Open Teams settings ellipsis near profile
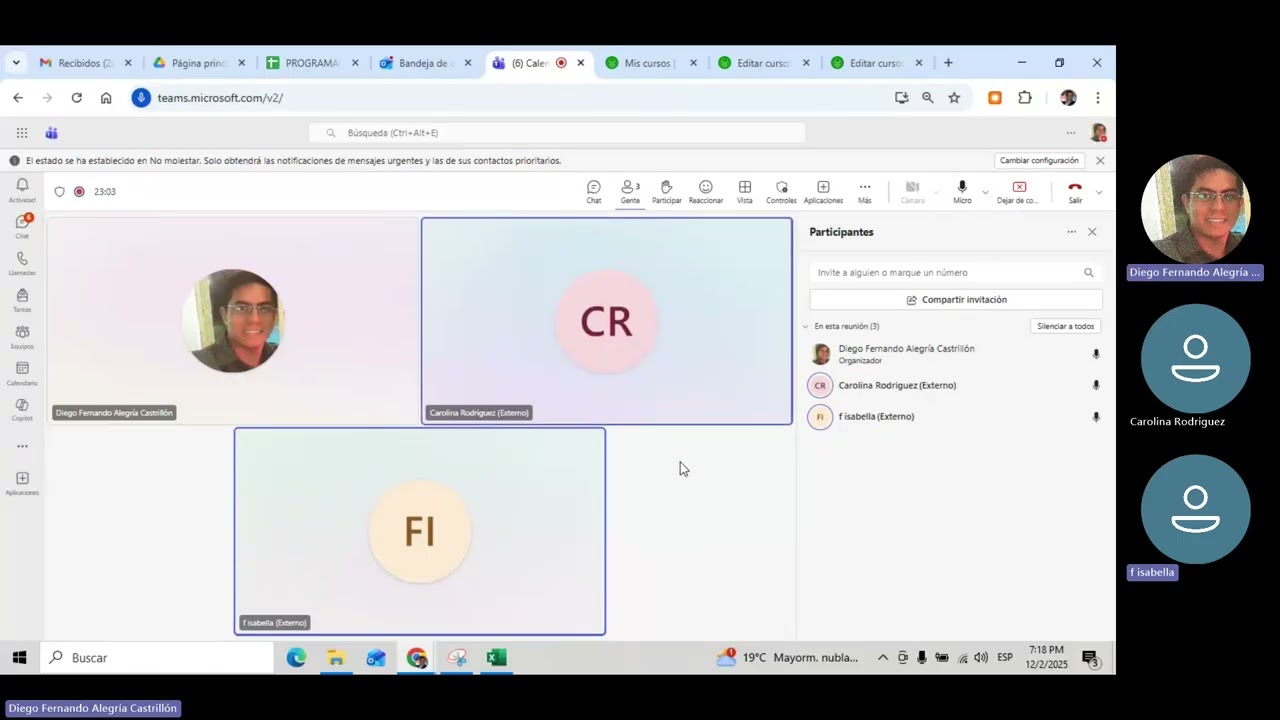This screenshot has width=1280, height=720. [1071, 132]
